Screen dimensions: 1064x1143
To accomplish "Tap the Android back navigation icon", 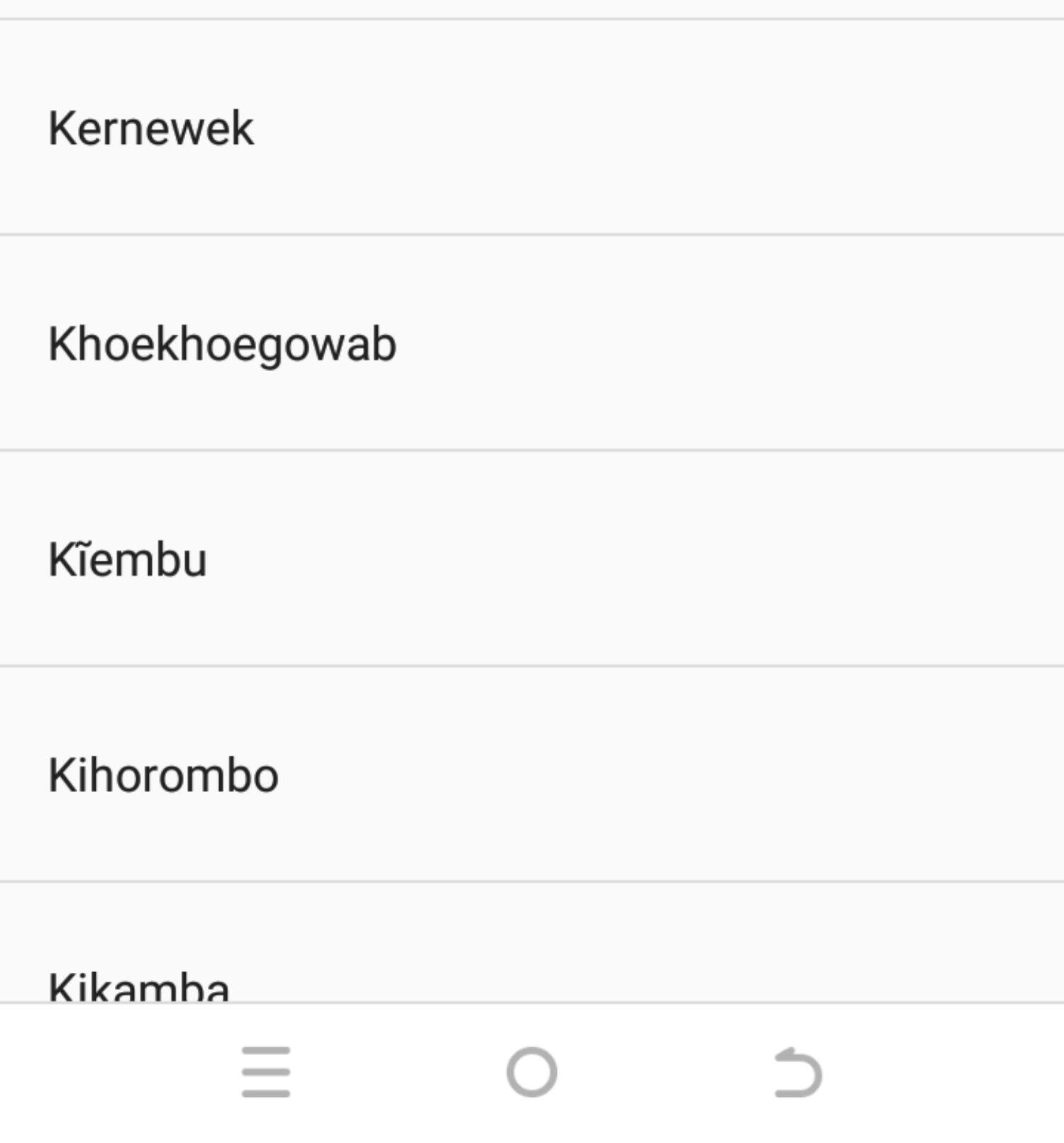I will click(x=798, y=1071).
